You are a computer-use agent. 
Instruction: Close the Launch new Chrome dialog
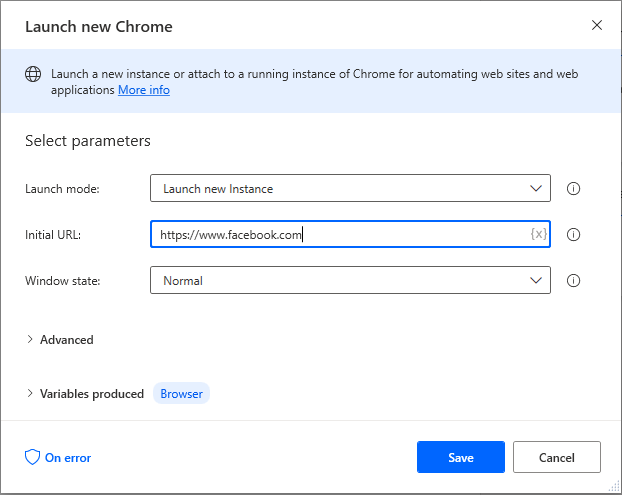coord(597,26)
